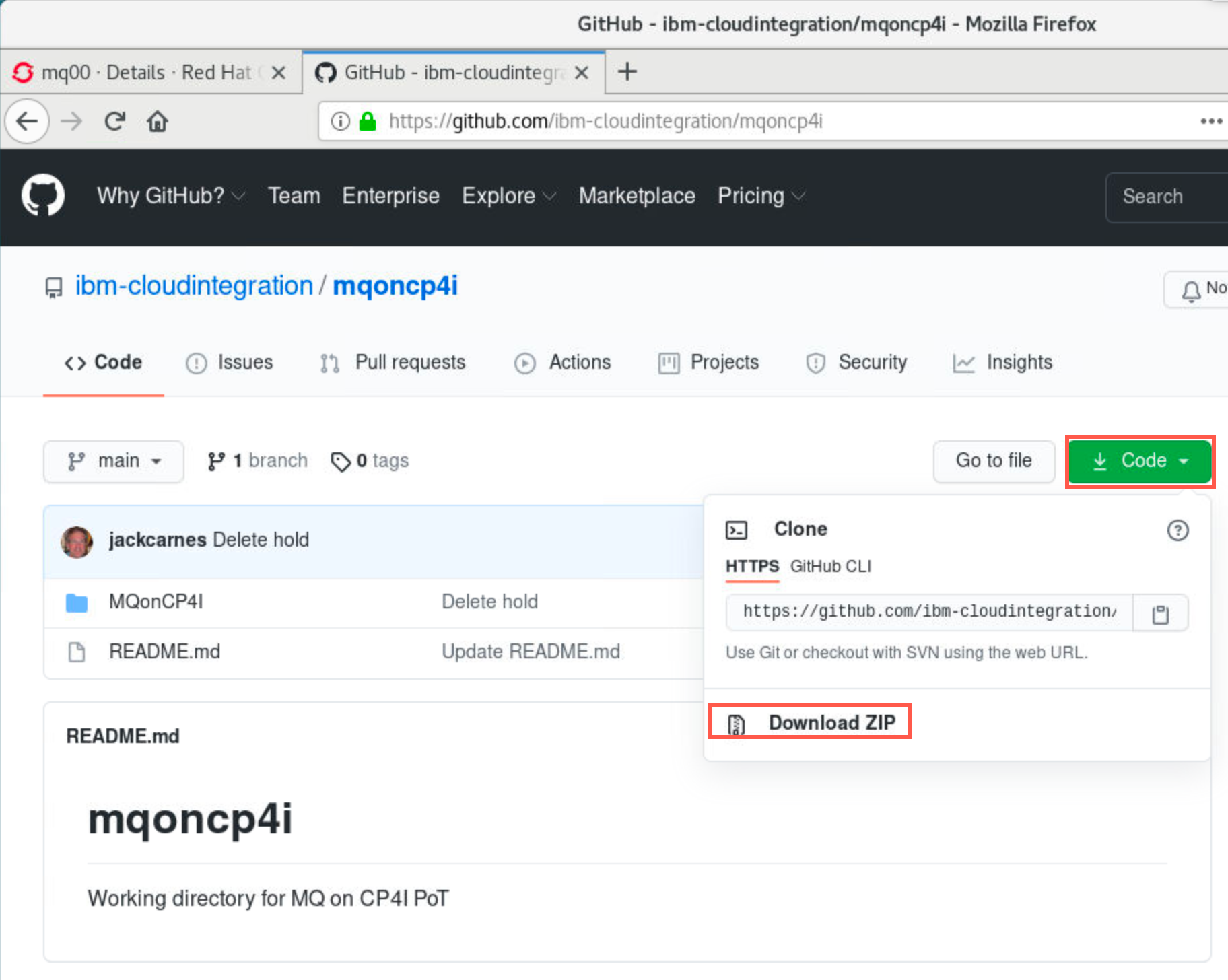Viewport: 1228px width, 980px height.
Task: Close the mq00 Details Red Hat tab
Action: (278, 73)
